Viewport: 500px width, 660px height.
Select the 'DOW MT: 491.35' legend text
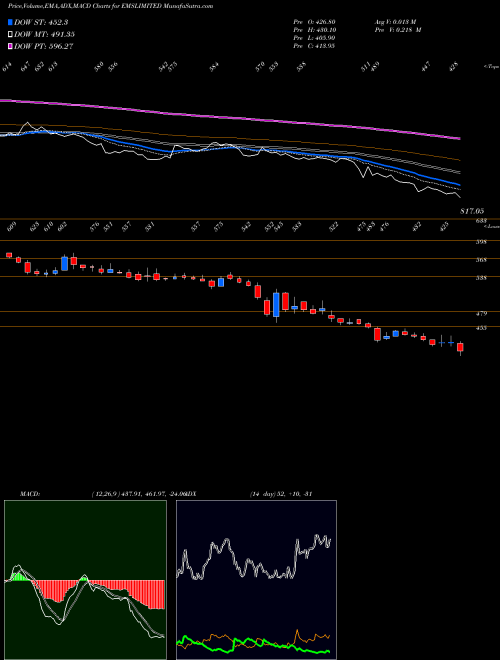click(x=45, y=35)
